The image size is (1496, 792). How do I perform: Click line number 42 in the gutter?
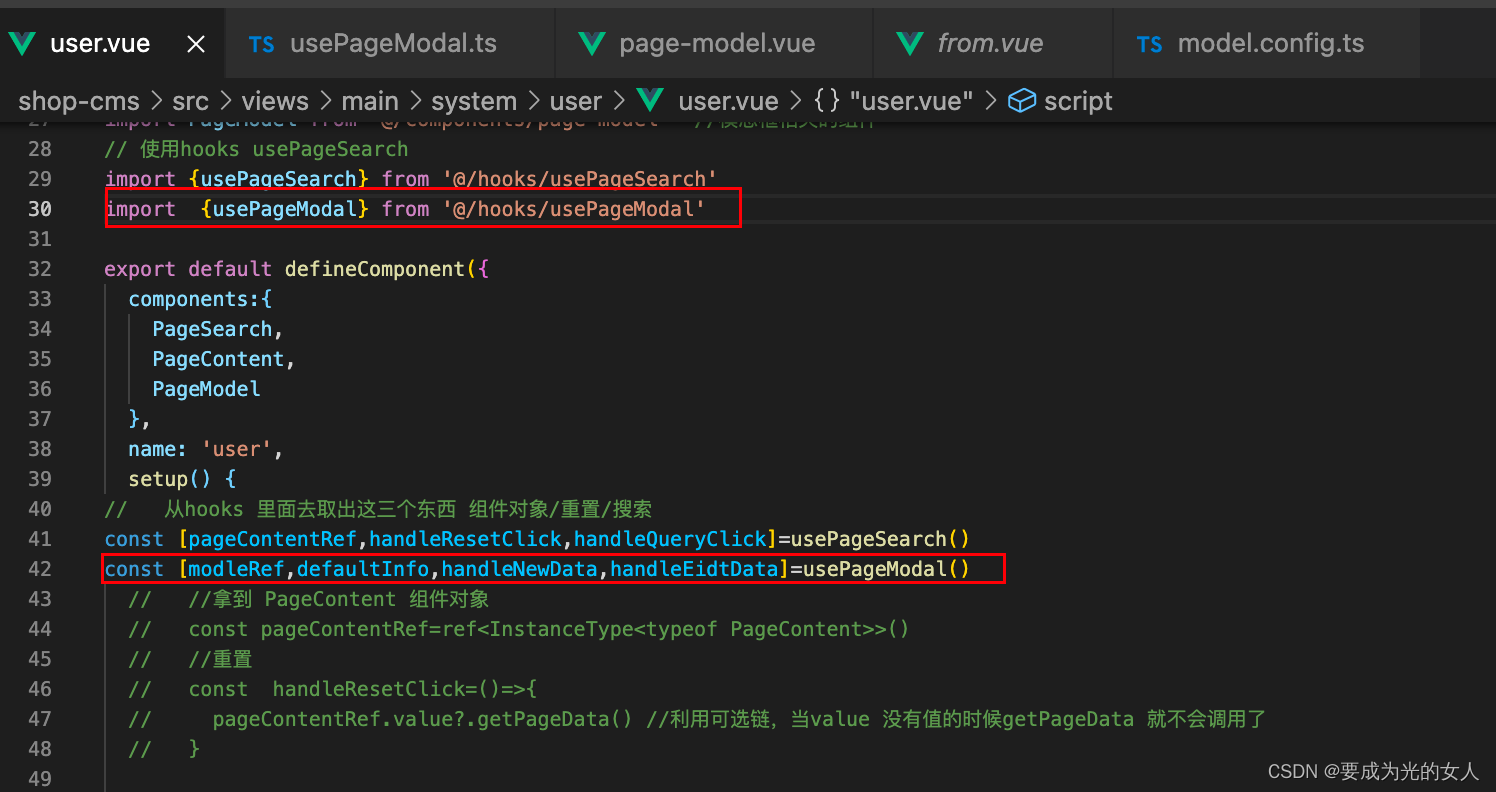[x=40, y=568]
